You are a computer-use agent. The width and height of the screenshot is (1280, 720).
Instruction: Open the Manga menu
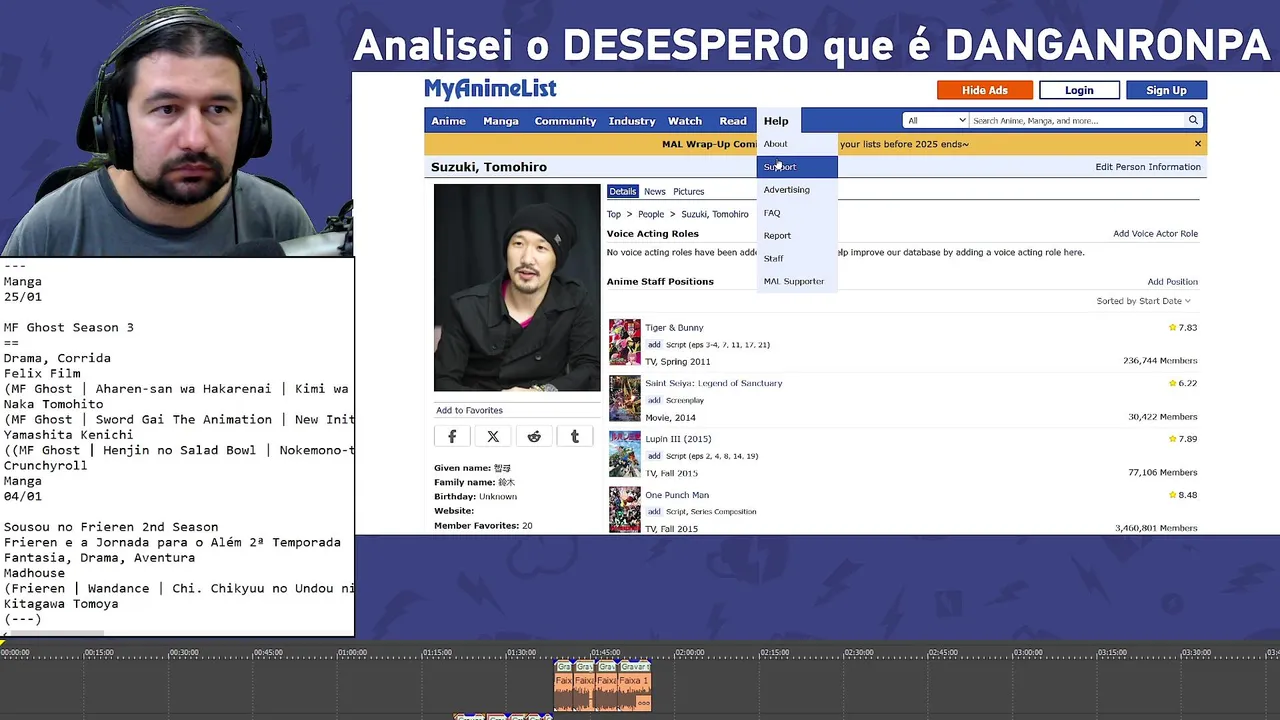click(501, 121)
